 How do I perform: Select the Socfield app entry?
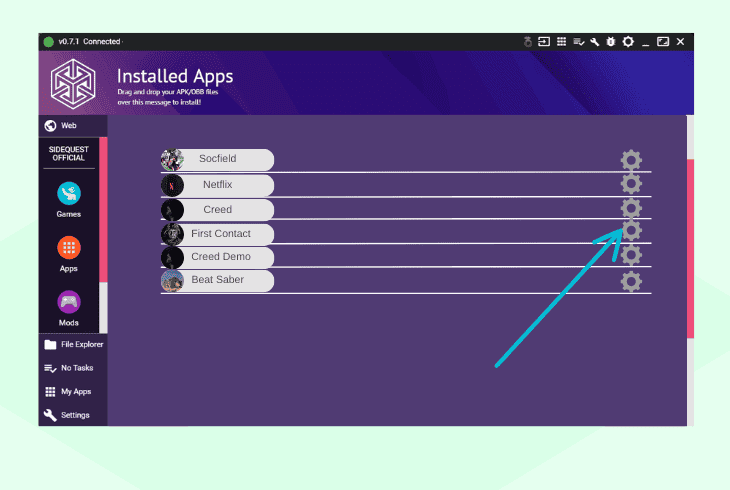(x=217, y=160)
